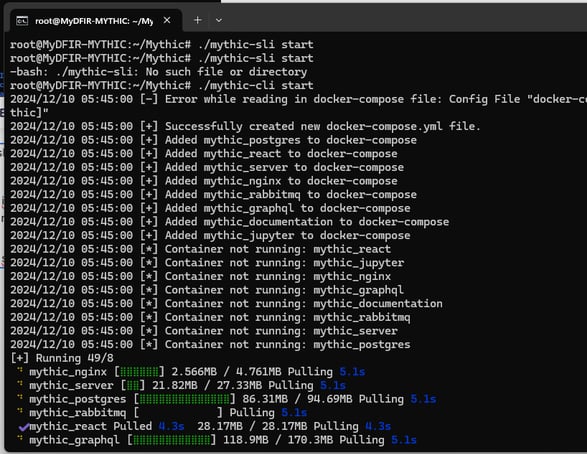Click "Container not running: mythic_react"

(278, 249)
